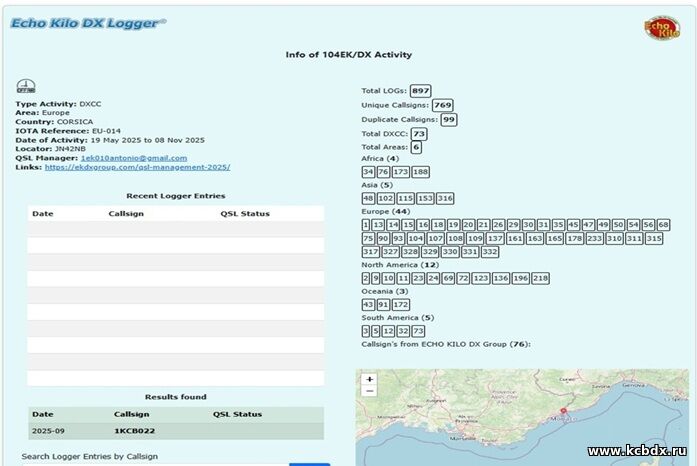Select Asia DXCC badge 316
The height and width of the screenshot is (466, 697).
(445, 198)
